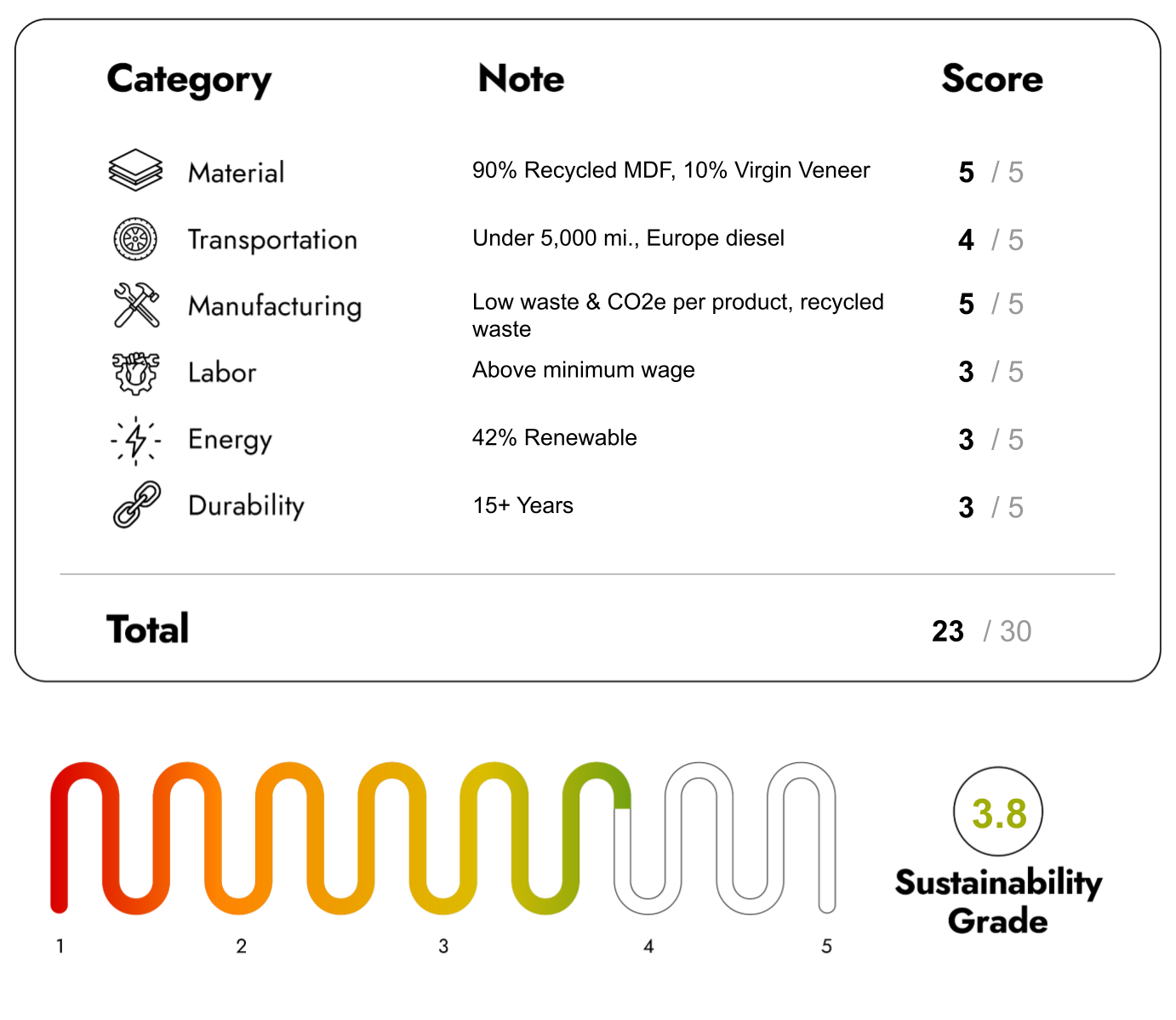Select the Category column header

click(x=189, y=80)
